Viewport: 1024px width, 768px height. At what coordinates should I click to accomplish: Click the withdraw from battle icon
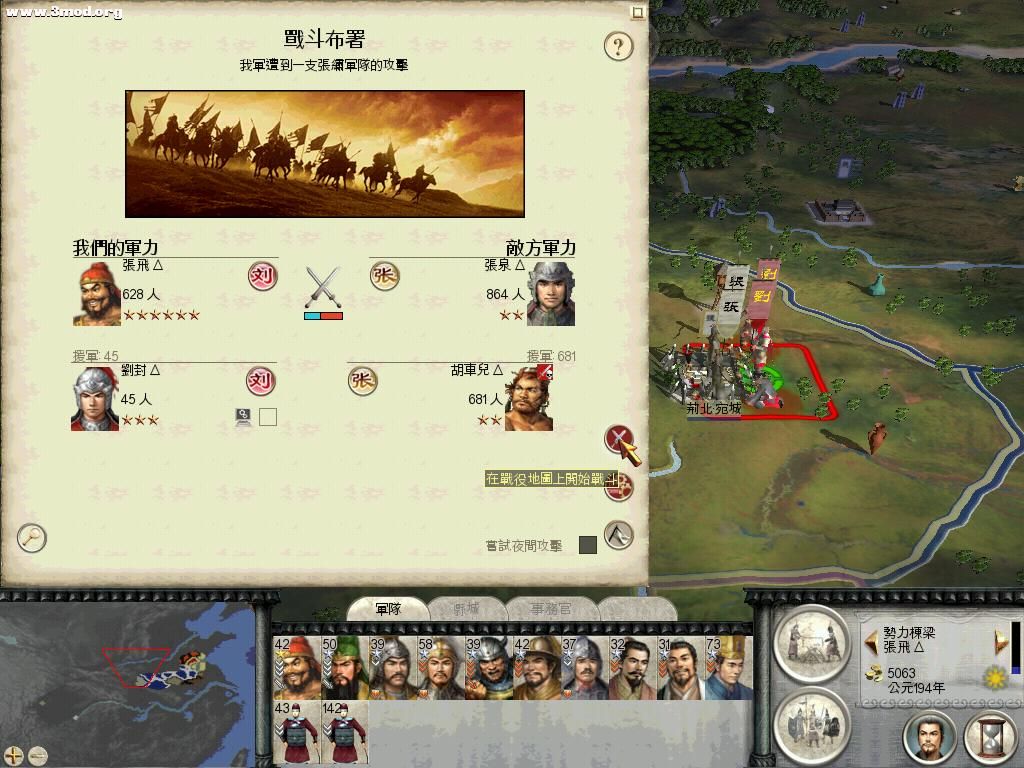click(618, 536)
